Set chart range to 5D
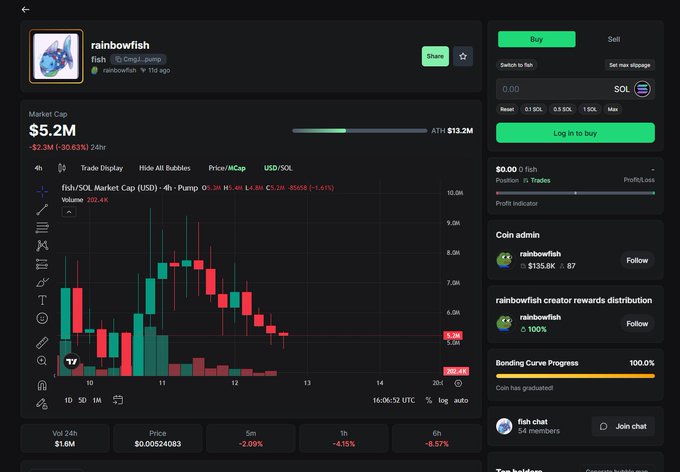 point(82,400)
